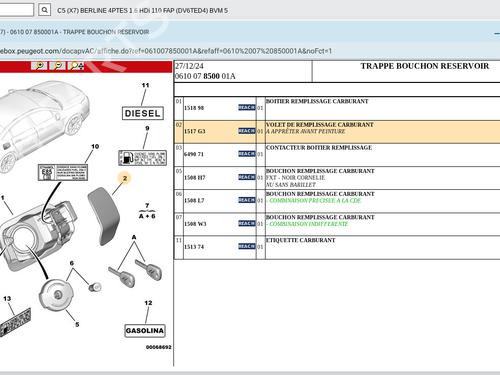The height and width of the screenshot is (375, 500).
Task: Open REACH badge for part 1513 74
Action: 247,246
